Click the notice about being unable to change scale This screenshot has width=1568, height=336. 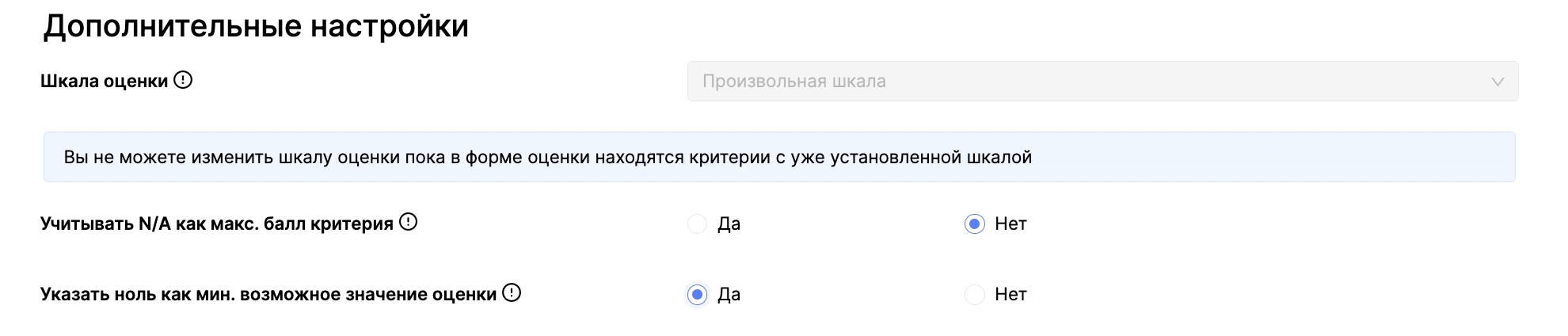click(547, 157)
